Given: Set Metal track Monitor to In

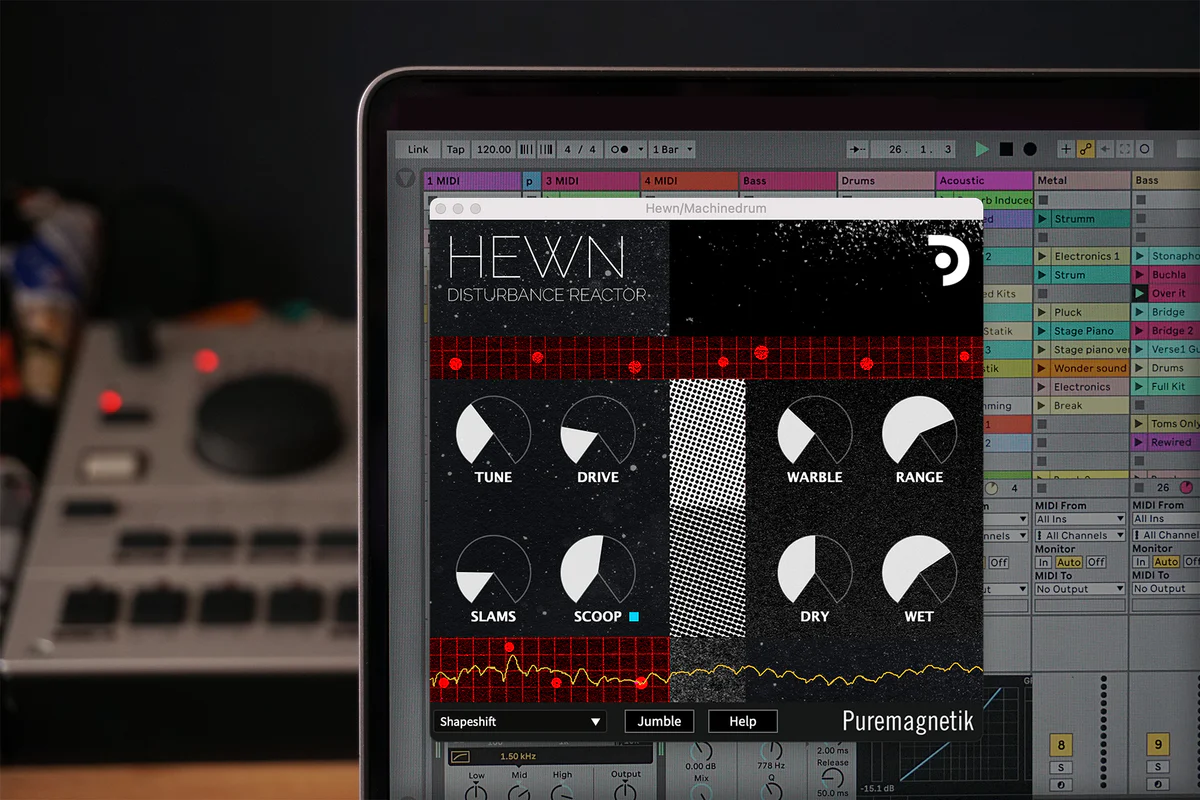Looking at the screenshot, I should [x=1043, y=563].
